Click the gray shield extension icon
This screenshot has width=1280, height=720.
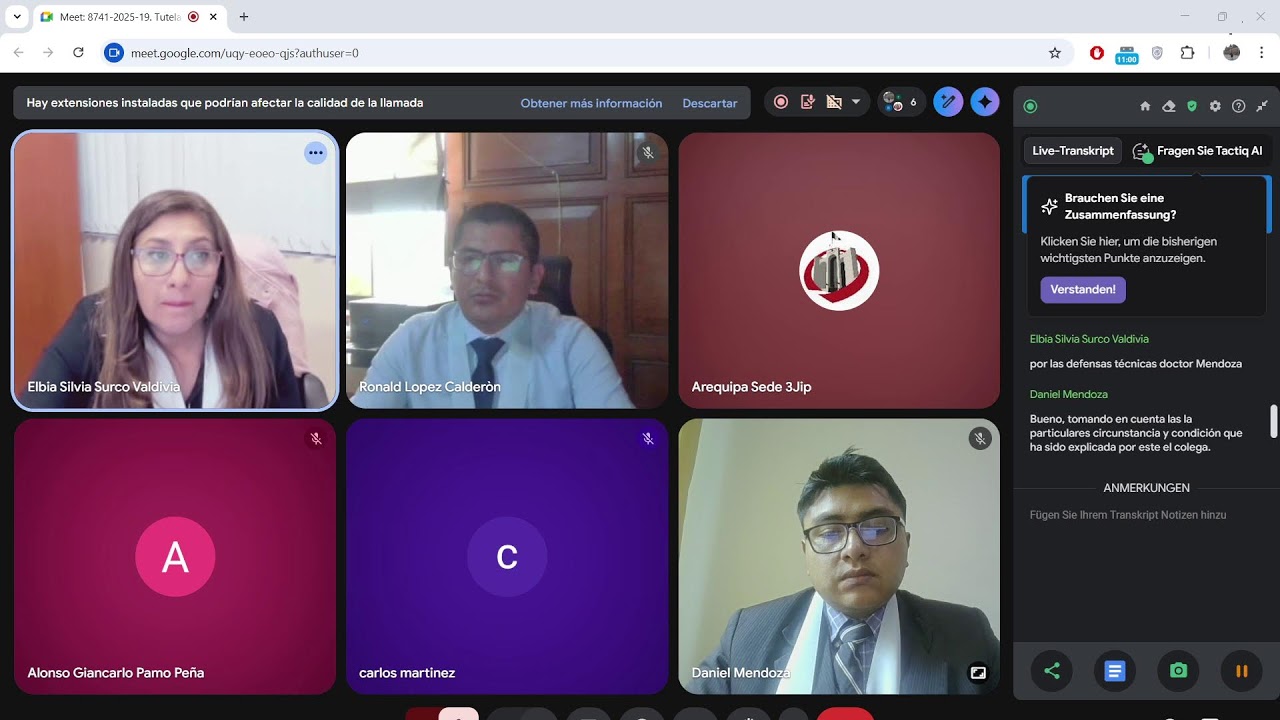tap(1157, 53)
